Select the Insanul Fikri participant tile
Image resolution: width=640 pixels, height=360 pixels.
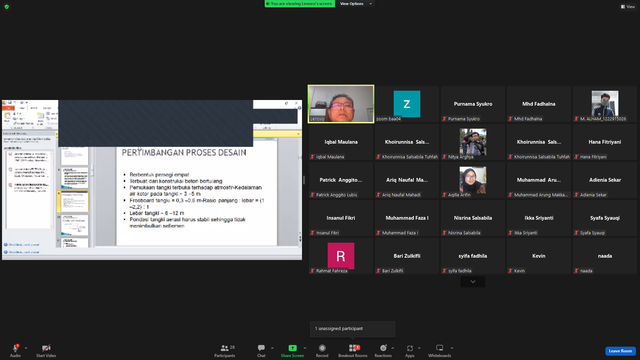341,218
